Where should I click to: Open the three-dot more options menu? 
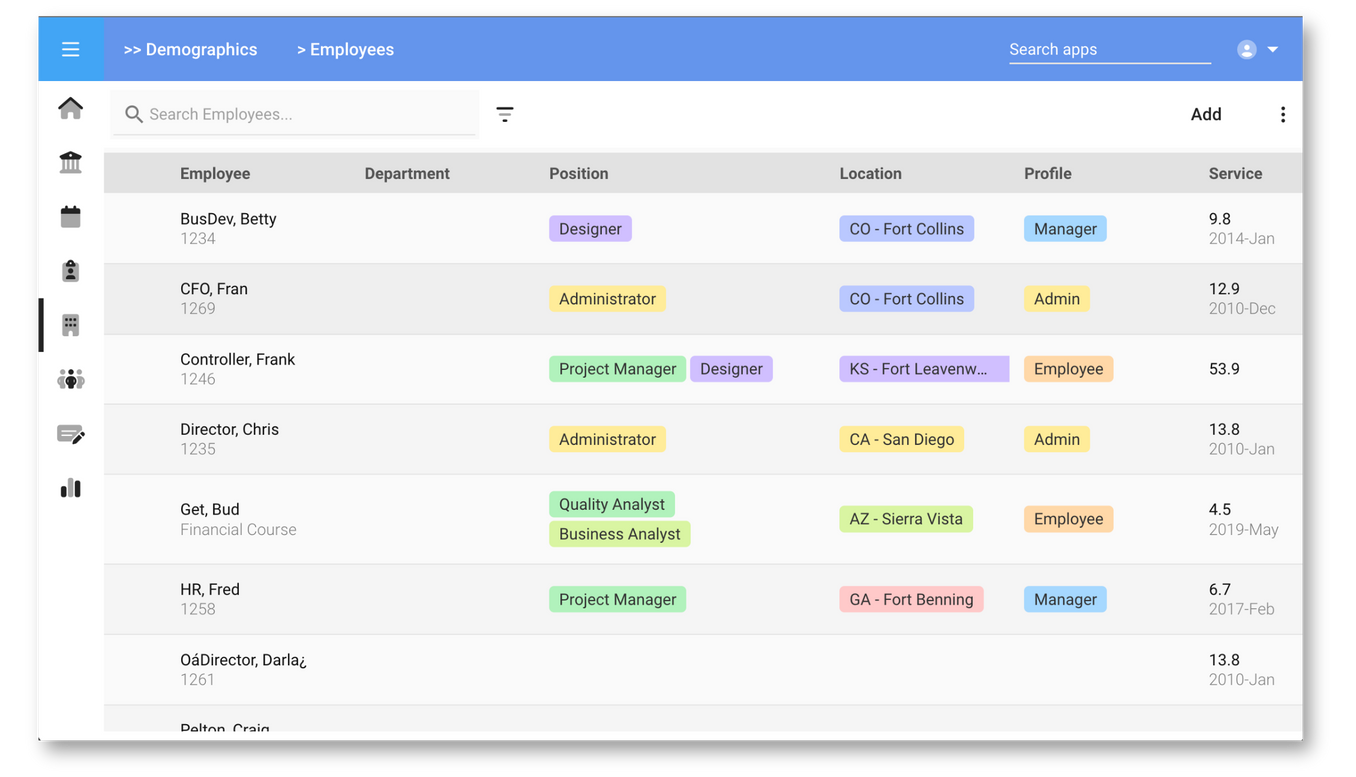point(1282,115)
